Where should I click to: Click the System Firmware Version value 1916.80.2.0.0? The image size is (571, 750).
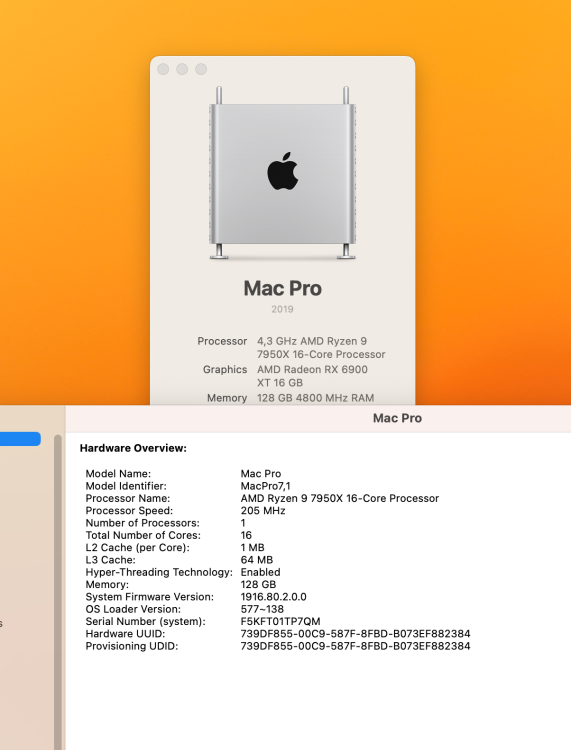click(x=274, y=597)
